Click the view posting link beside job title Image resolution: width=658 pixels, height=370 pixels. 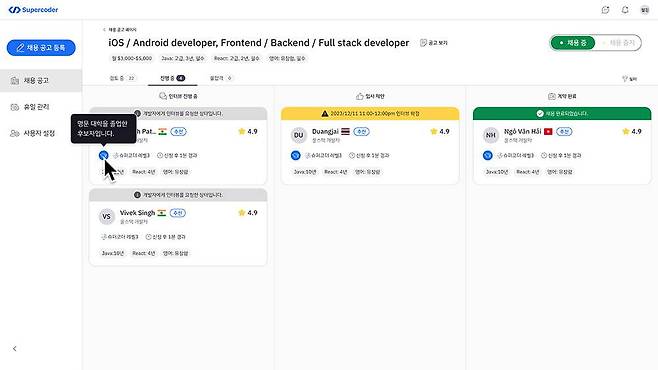[x=434, y=43]
